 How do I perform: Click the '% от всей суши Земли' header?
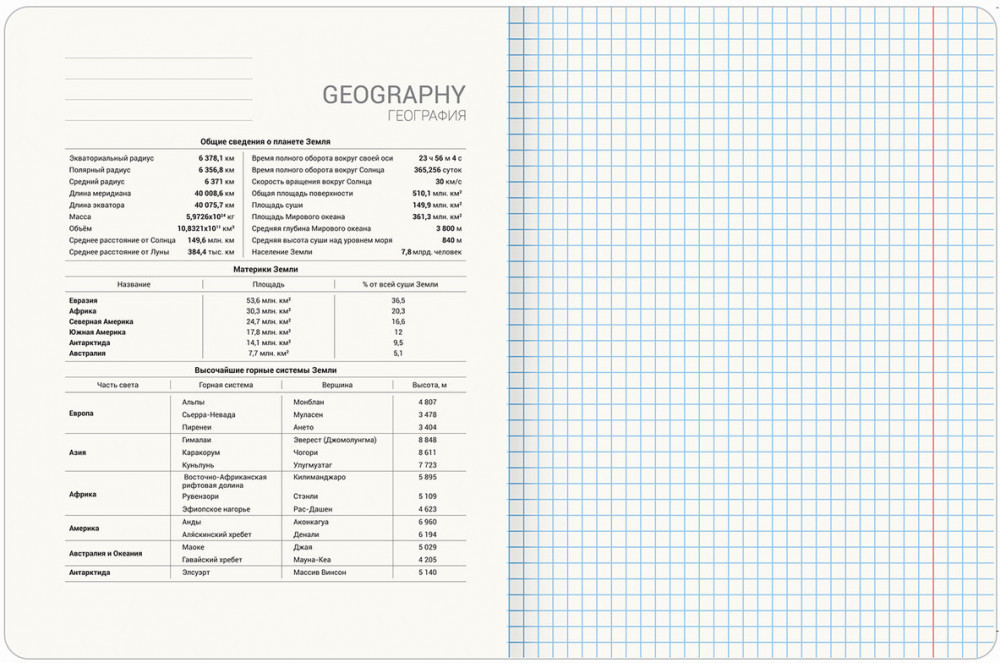(399, 285)
